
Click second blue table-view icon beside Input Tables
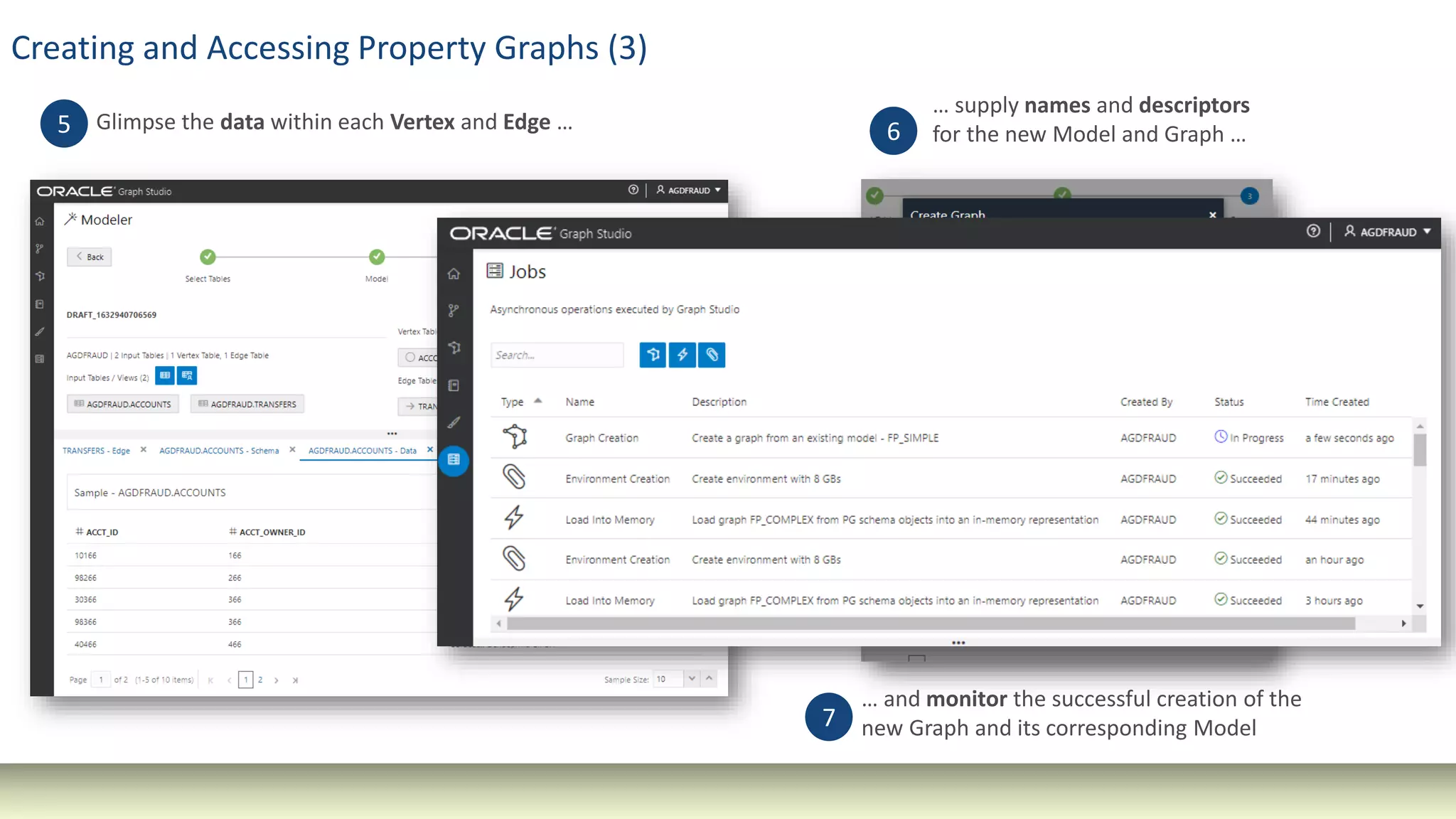coord(187,375)
